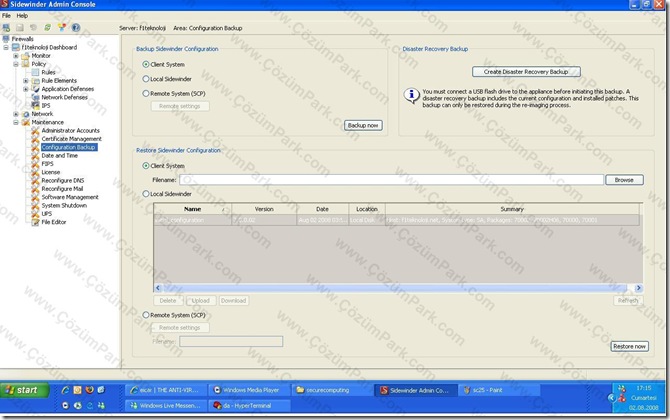Expand the Monitor tree node
Screen dimensions: 670x420
[16, 56]
